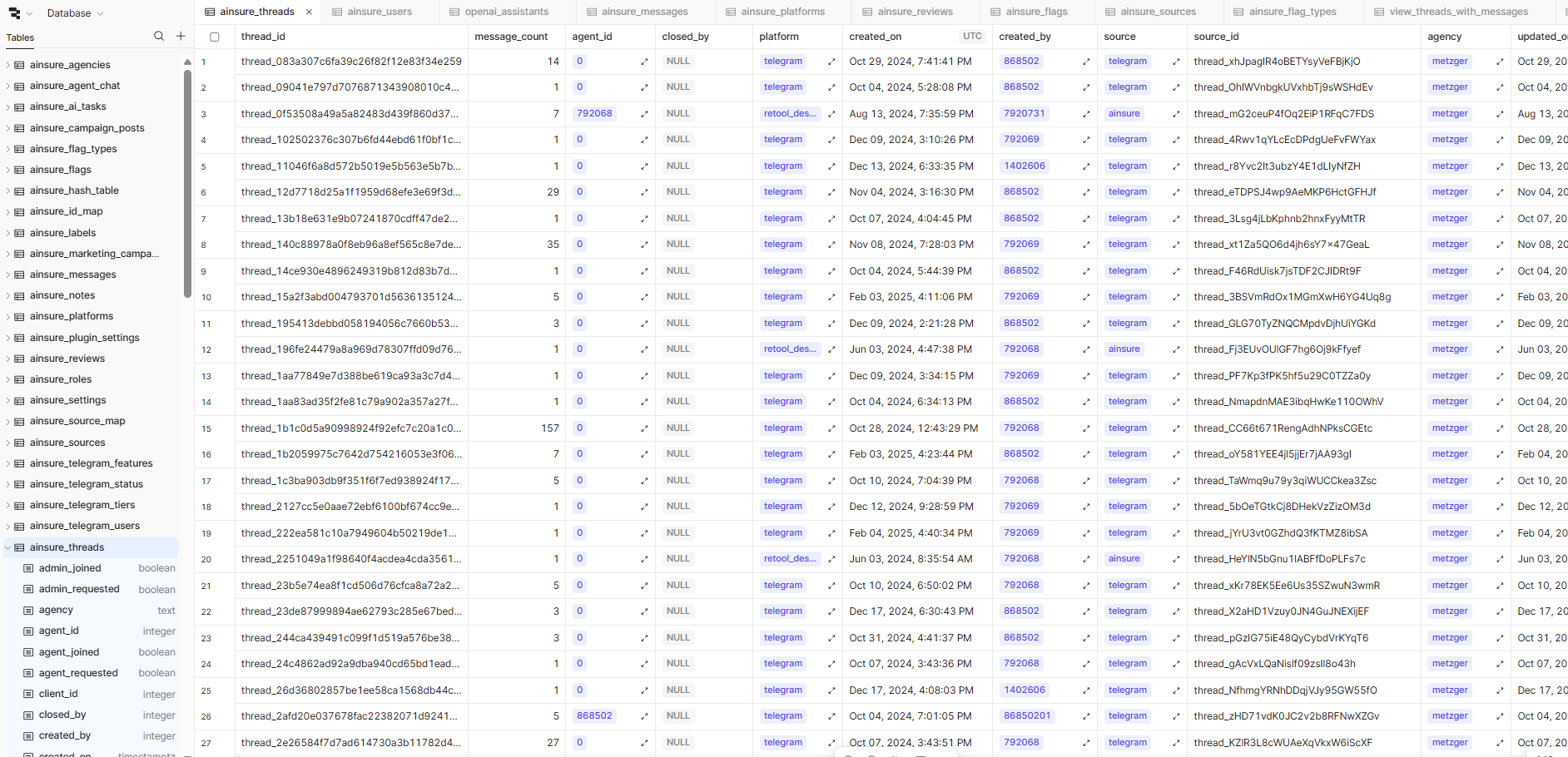Viewport: 1568px width, 757px height.
Task: Open agency reference arrow in row 8
Action: tap(1500, 245)
